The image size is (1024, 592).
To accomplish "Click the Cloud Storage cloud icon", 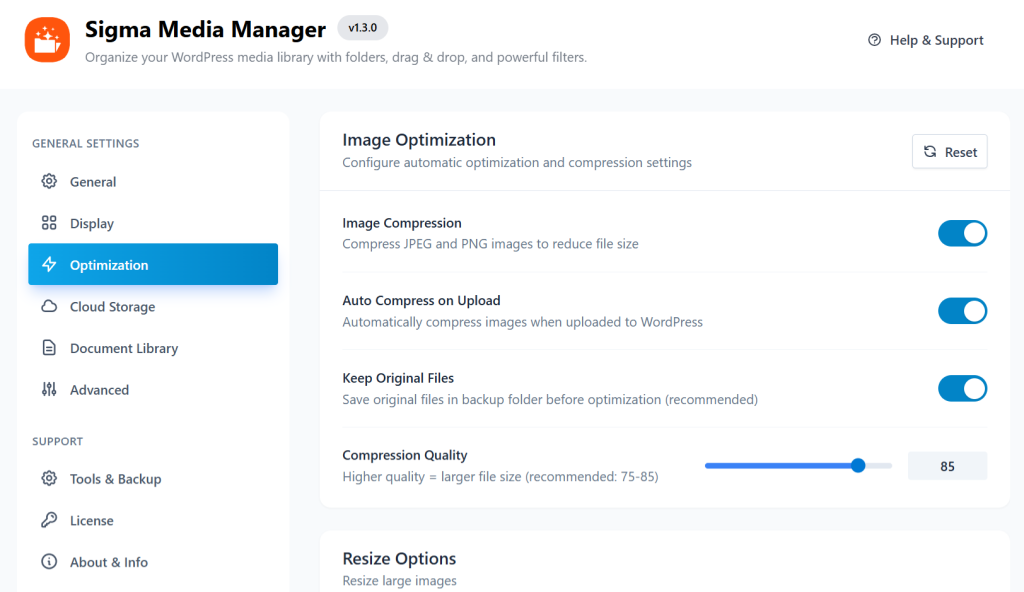I will (x=49, y=306).
